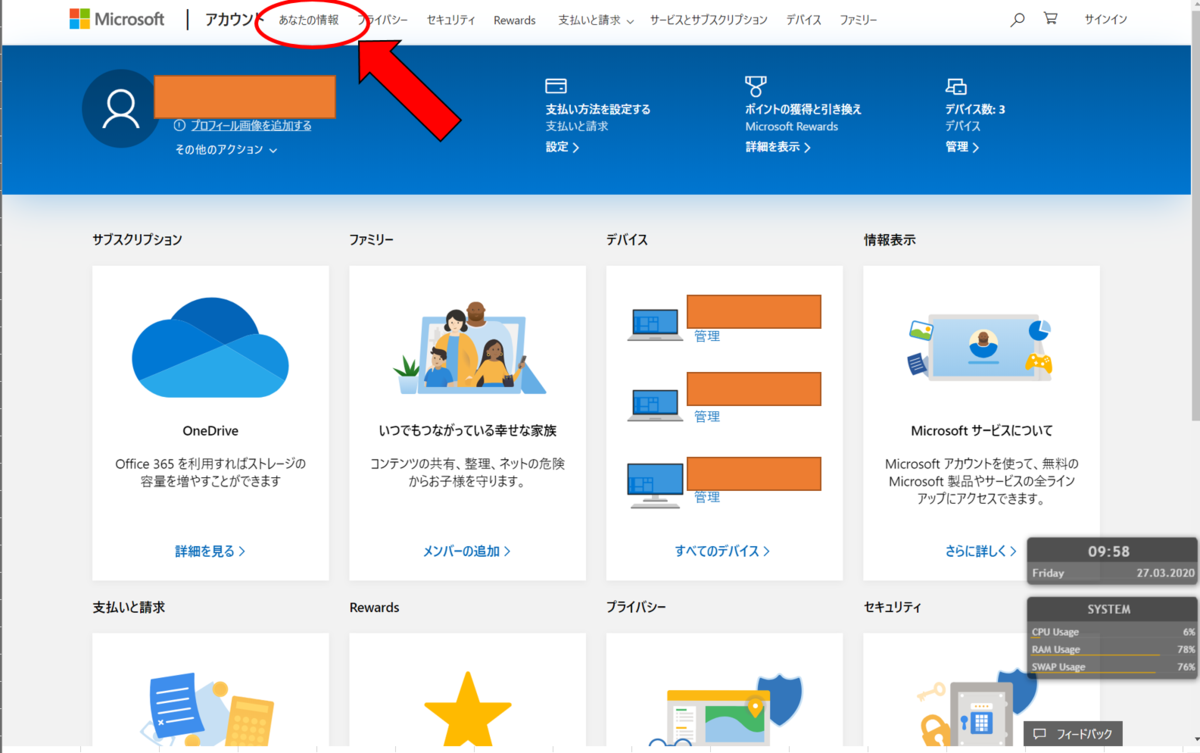Image resolution: width=1200 pixels, height=753 pixels.
Task: Click the profile avatar circle
Action: click(120, 109)
